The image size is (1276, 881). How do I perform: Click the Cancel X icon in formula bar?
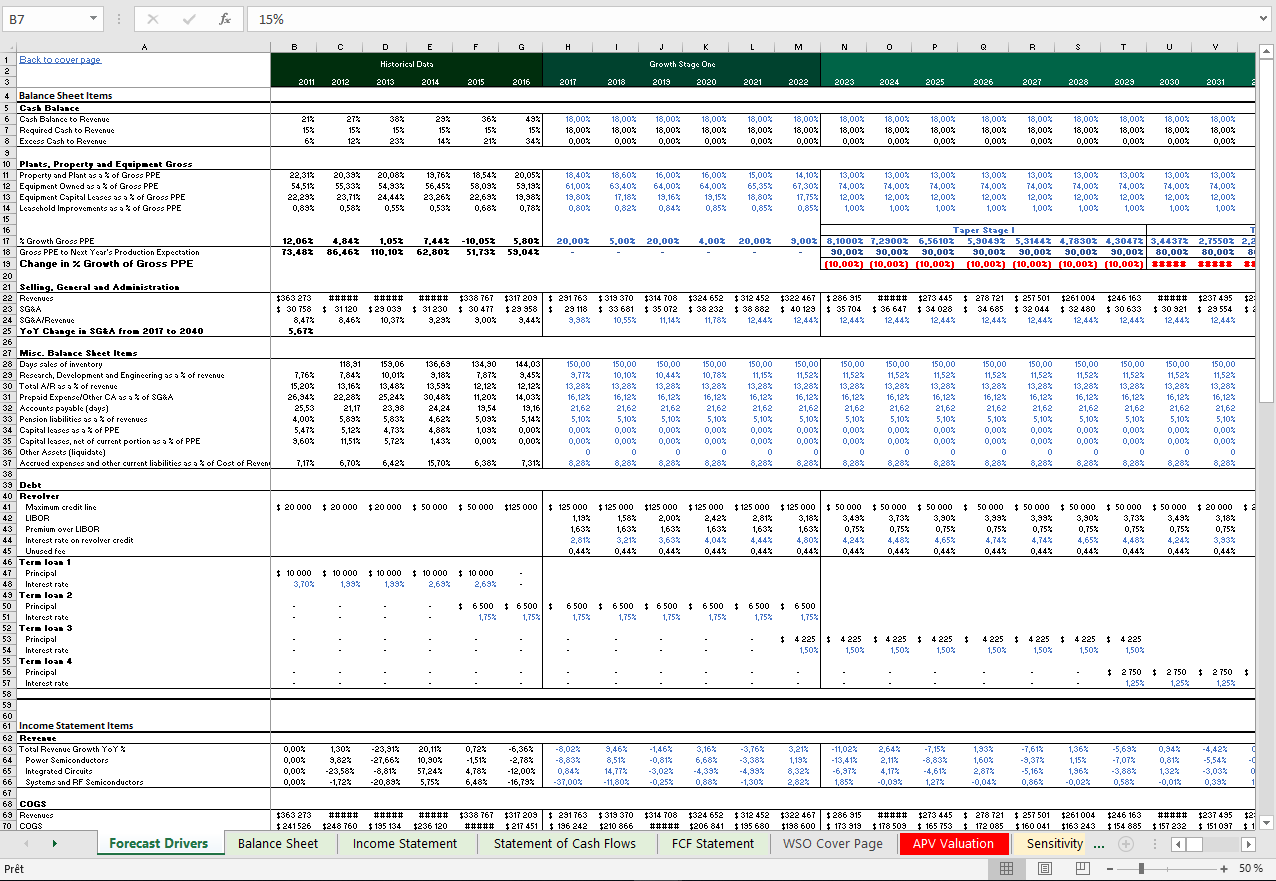click(153, 19)
